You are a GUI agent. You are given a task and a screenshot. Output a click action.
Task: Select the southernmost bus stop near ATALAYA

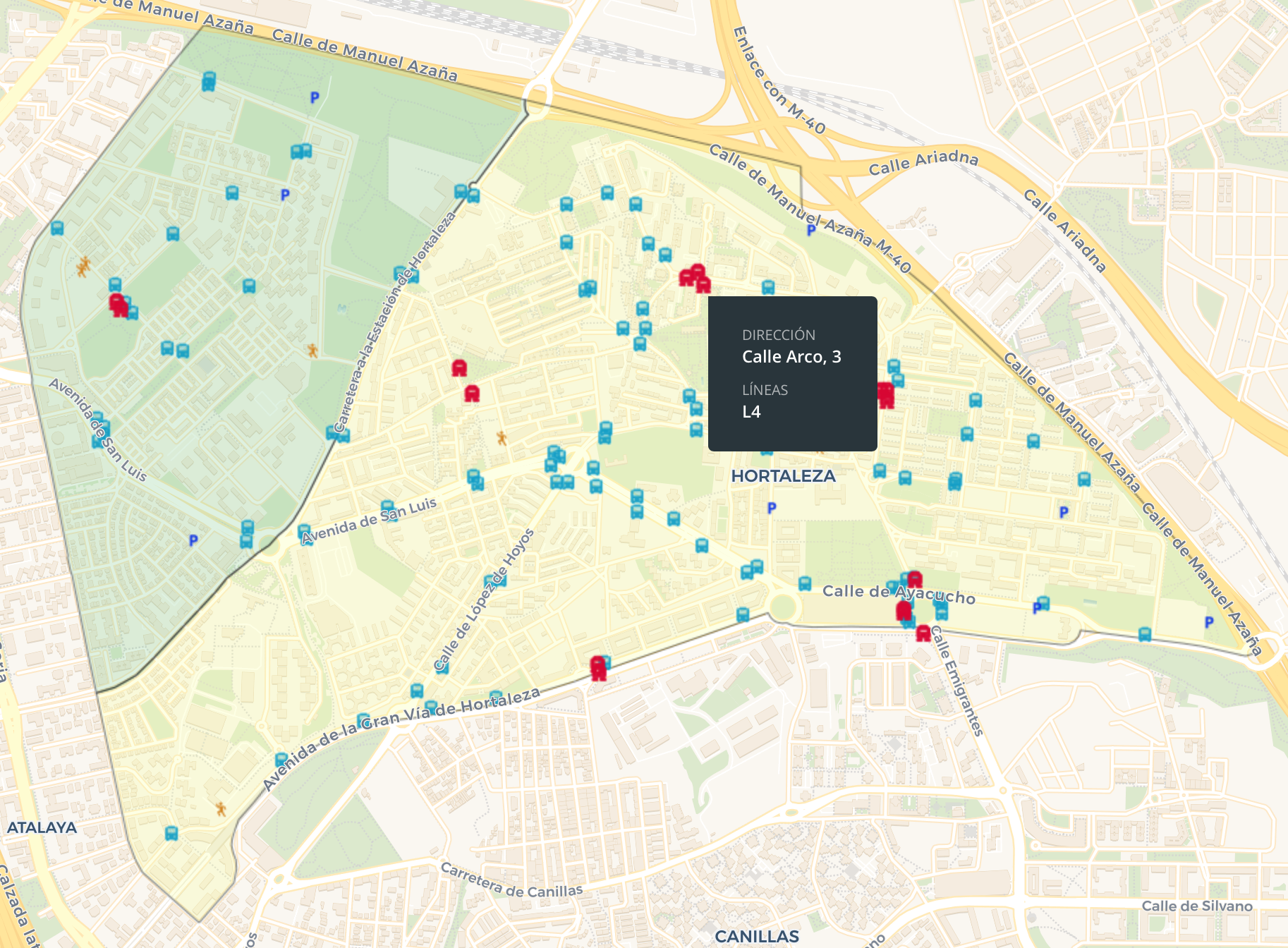(171, 834)
